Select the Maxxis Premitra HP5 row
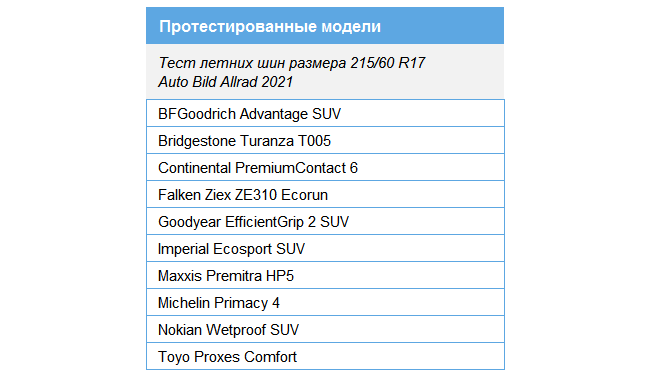Viewport: 650px width, 376px height. pos(325,275)
